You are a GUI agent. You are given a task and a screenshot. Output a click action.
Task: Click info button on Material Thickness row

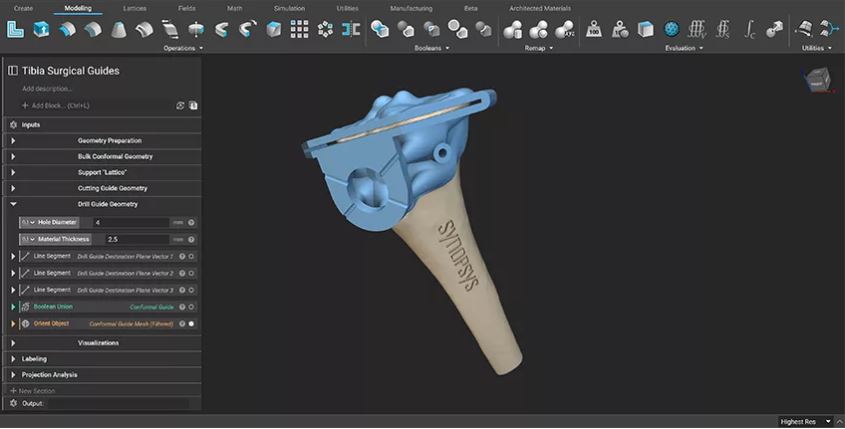tap(191, 239)
